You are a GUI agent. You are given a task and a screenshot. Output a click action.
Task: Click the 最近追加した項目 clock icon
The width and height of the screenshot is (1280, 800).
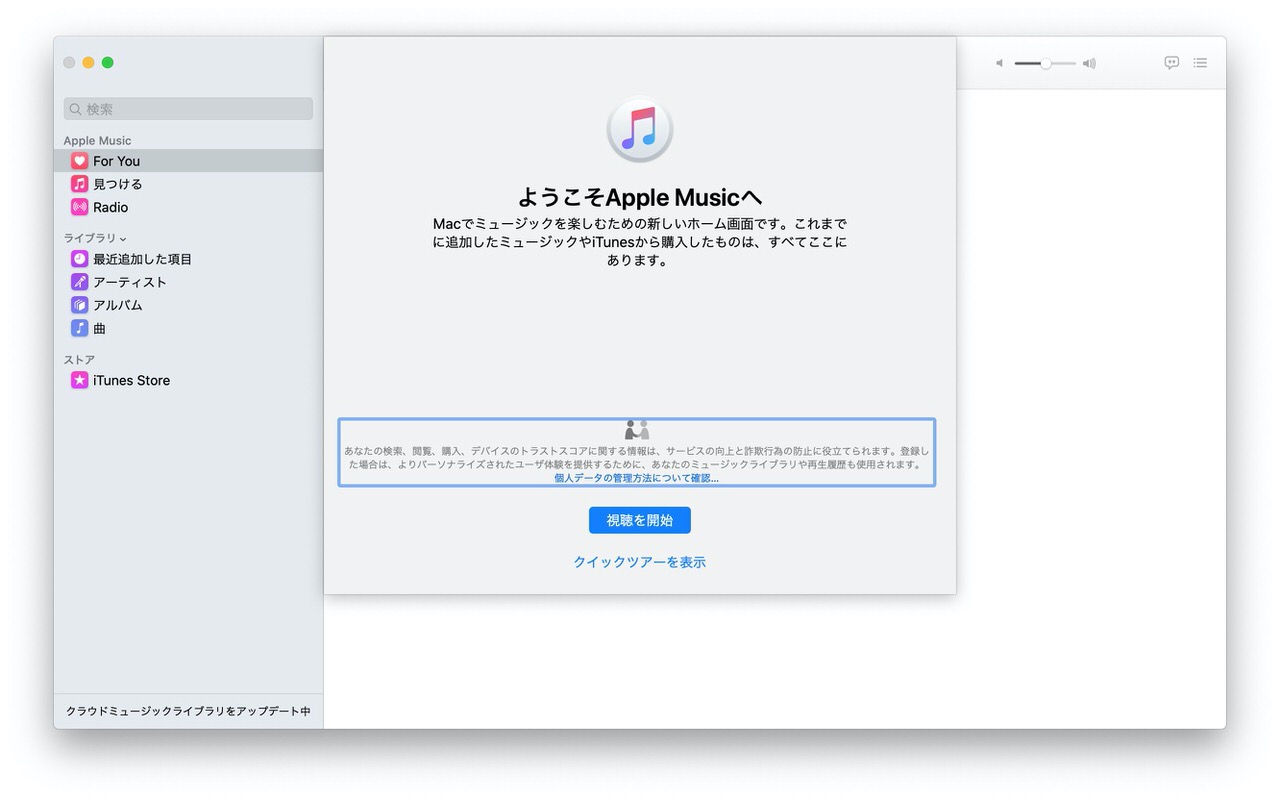(x=79, y=259)
